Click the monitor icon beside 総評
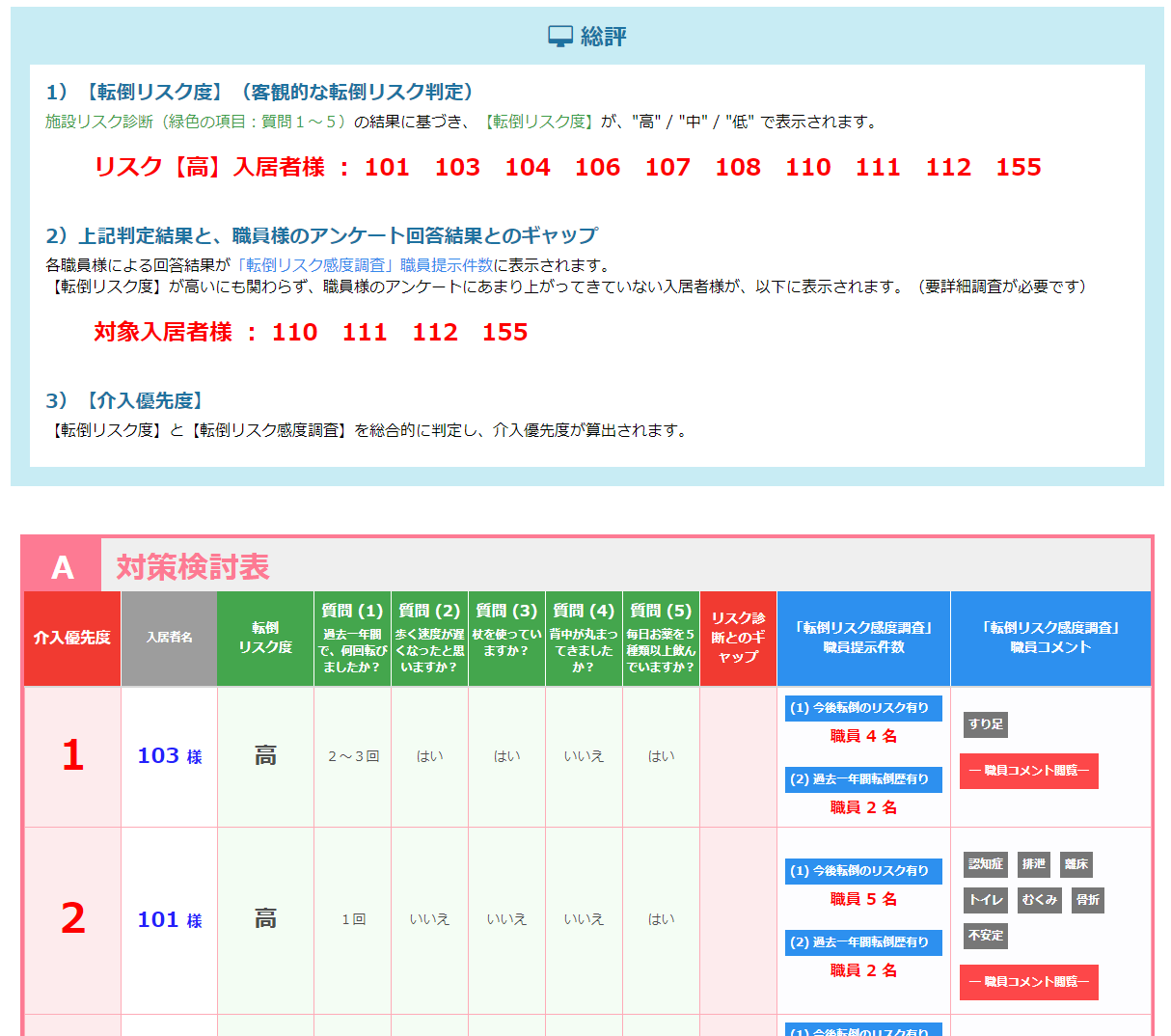The width and height of the screenshot is (1171, 1036). [x=559, y=37]
